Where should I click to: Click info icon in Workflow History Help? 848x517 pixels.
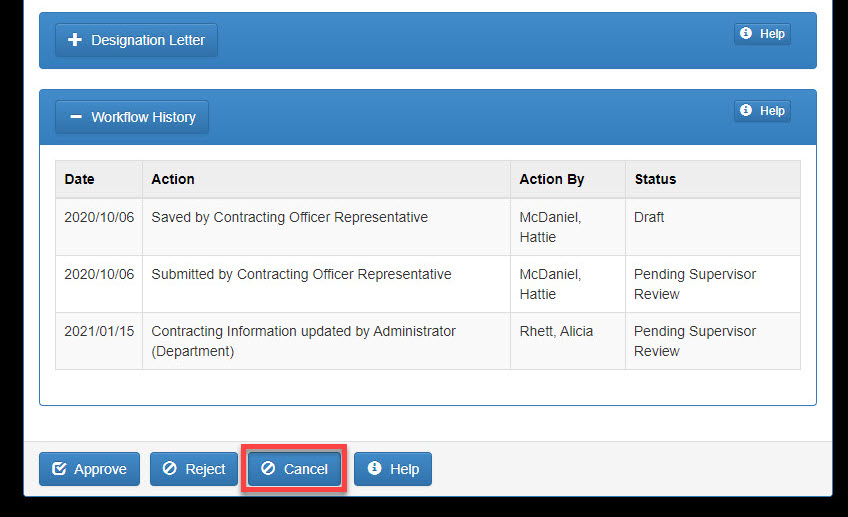click(x=746, y=111)
